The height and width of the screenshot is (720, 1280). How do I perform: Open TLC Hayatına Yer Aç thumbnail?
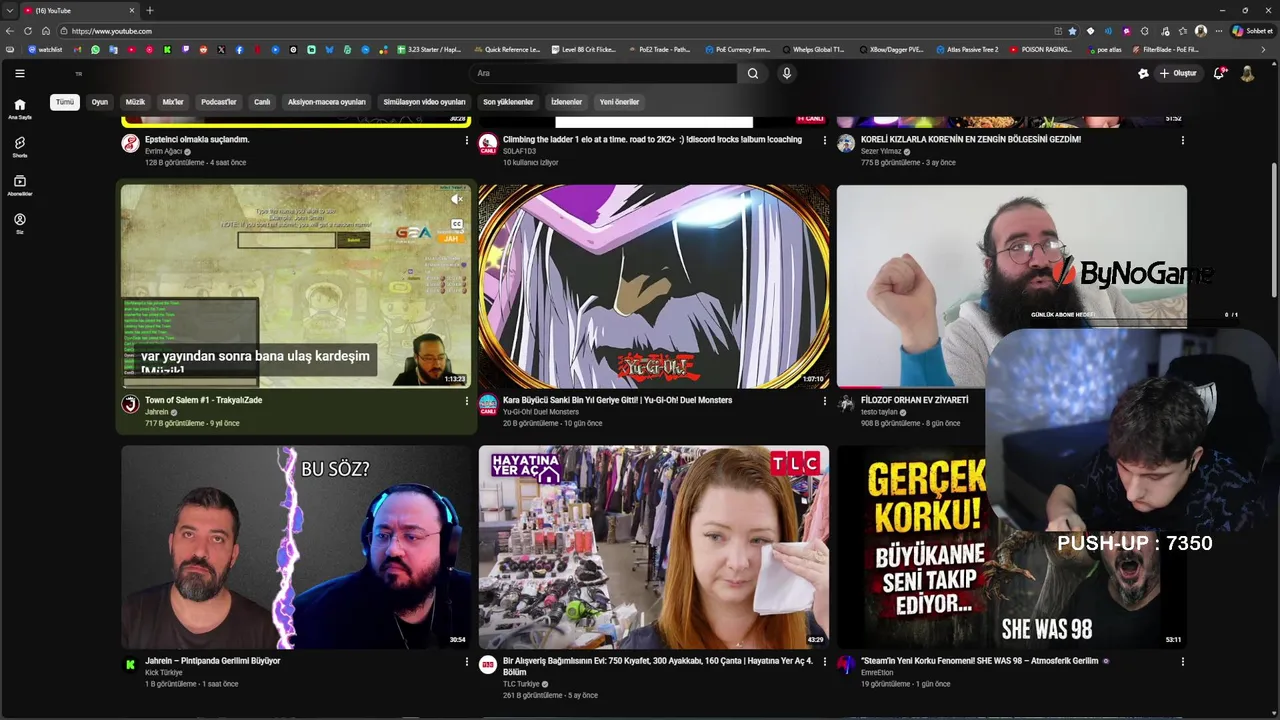point(654,547)
